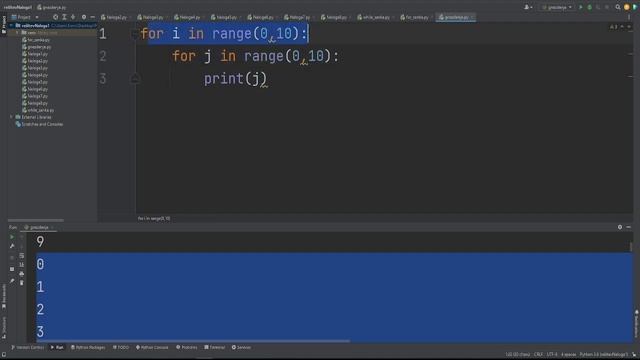Click the console vertical scrollbar

click(x=631, y=247)
